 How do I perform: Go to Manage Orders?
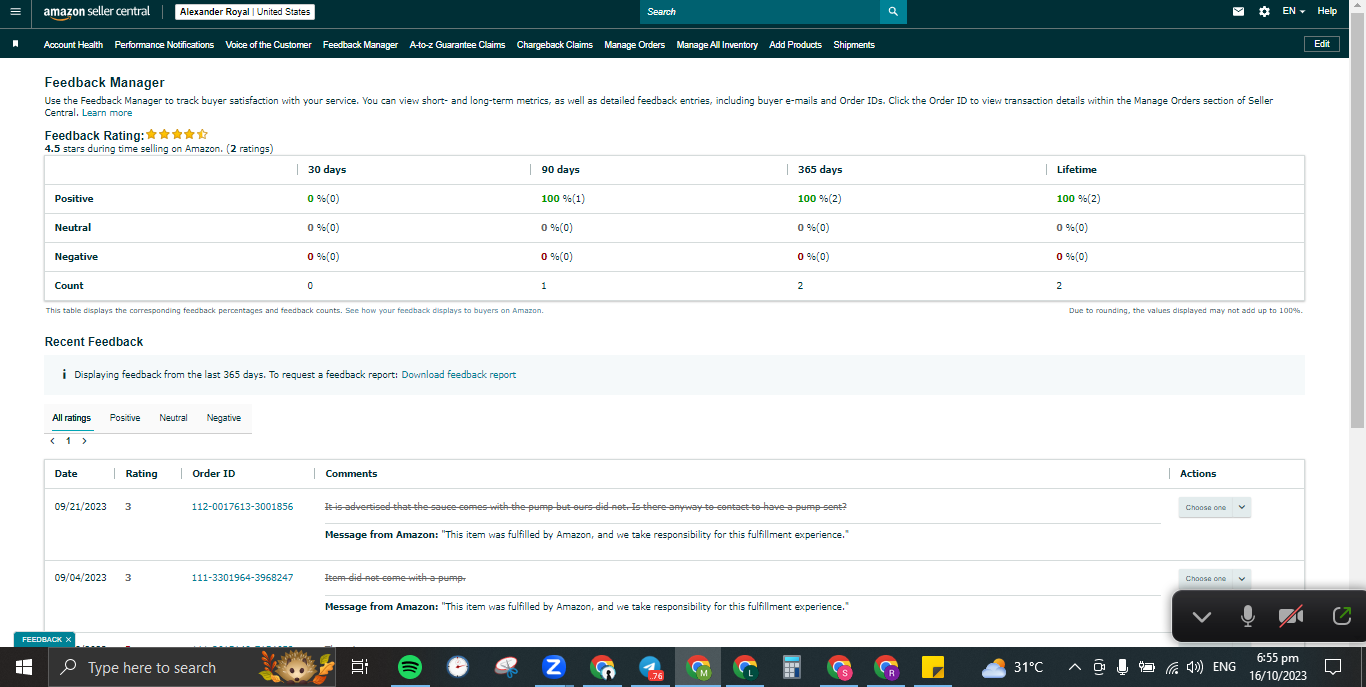(634, 45)
